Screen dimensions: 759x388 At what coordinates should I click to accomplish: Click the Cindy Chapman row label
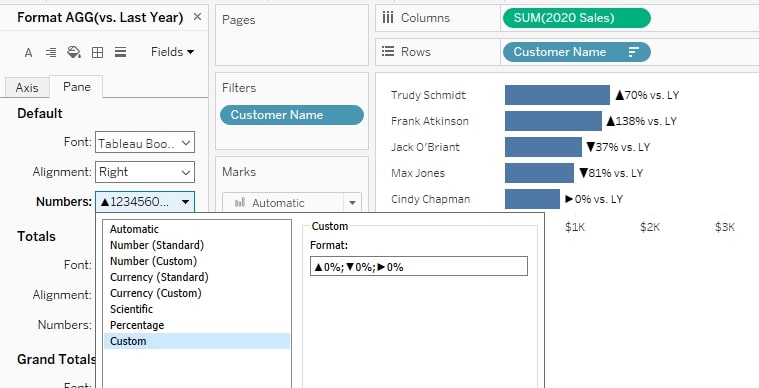(430, 199)
